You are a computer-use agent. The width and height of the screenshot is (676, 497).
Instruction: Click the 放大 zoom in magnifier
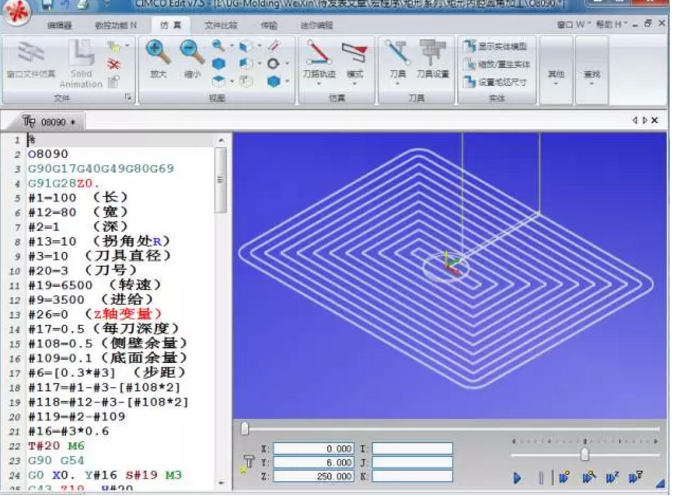click(158, 59)
